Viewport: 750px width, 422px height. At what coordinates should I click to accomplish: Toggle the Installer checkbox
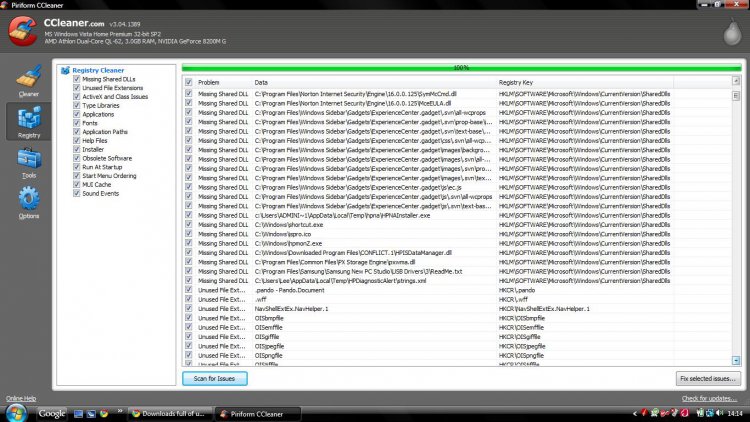pyautogui.click(x=77, y=149)
